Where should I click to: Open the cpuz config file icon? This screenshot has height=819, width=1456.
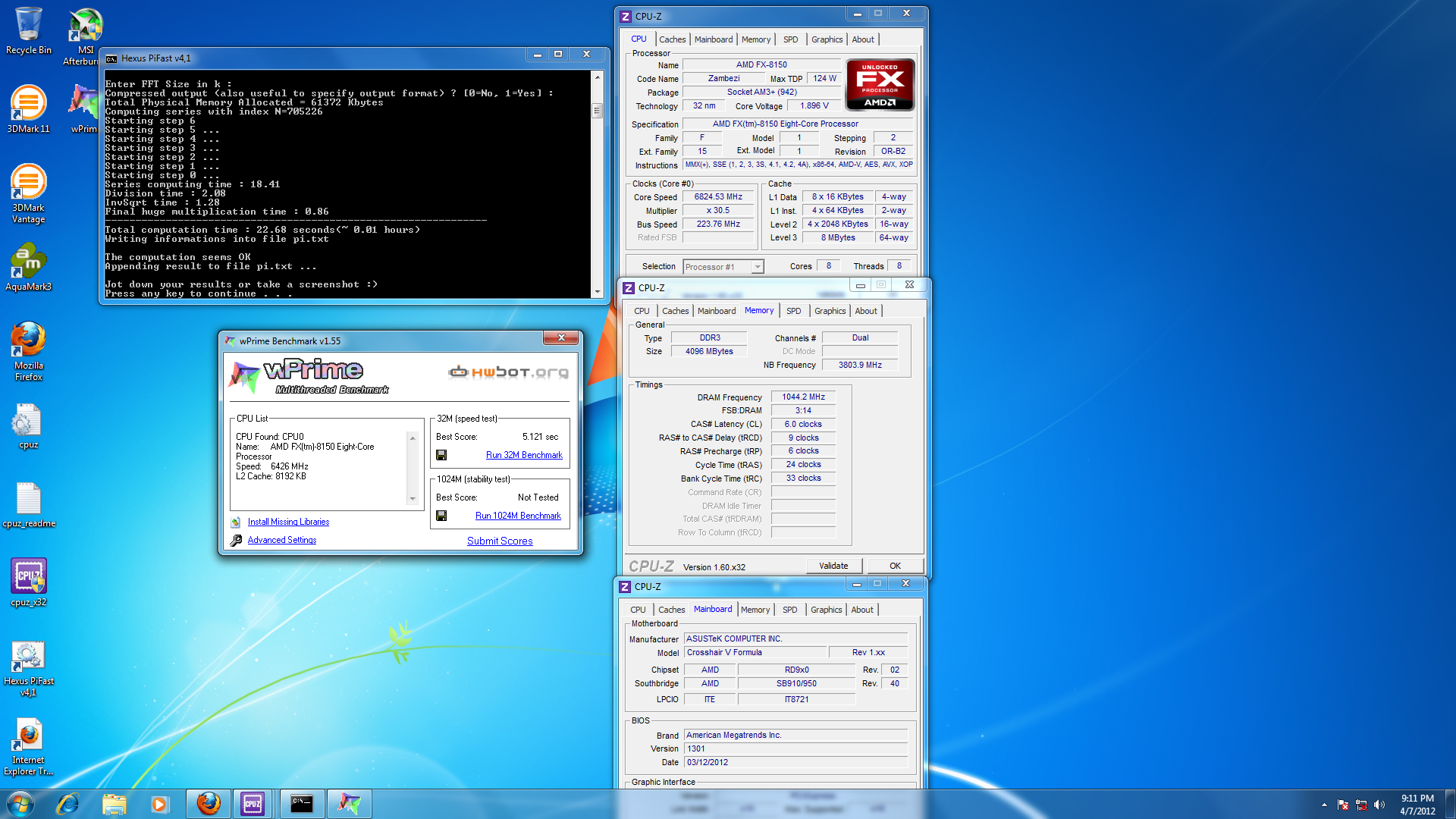(x=28, y=425)
